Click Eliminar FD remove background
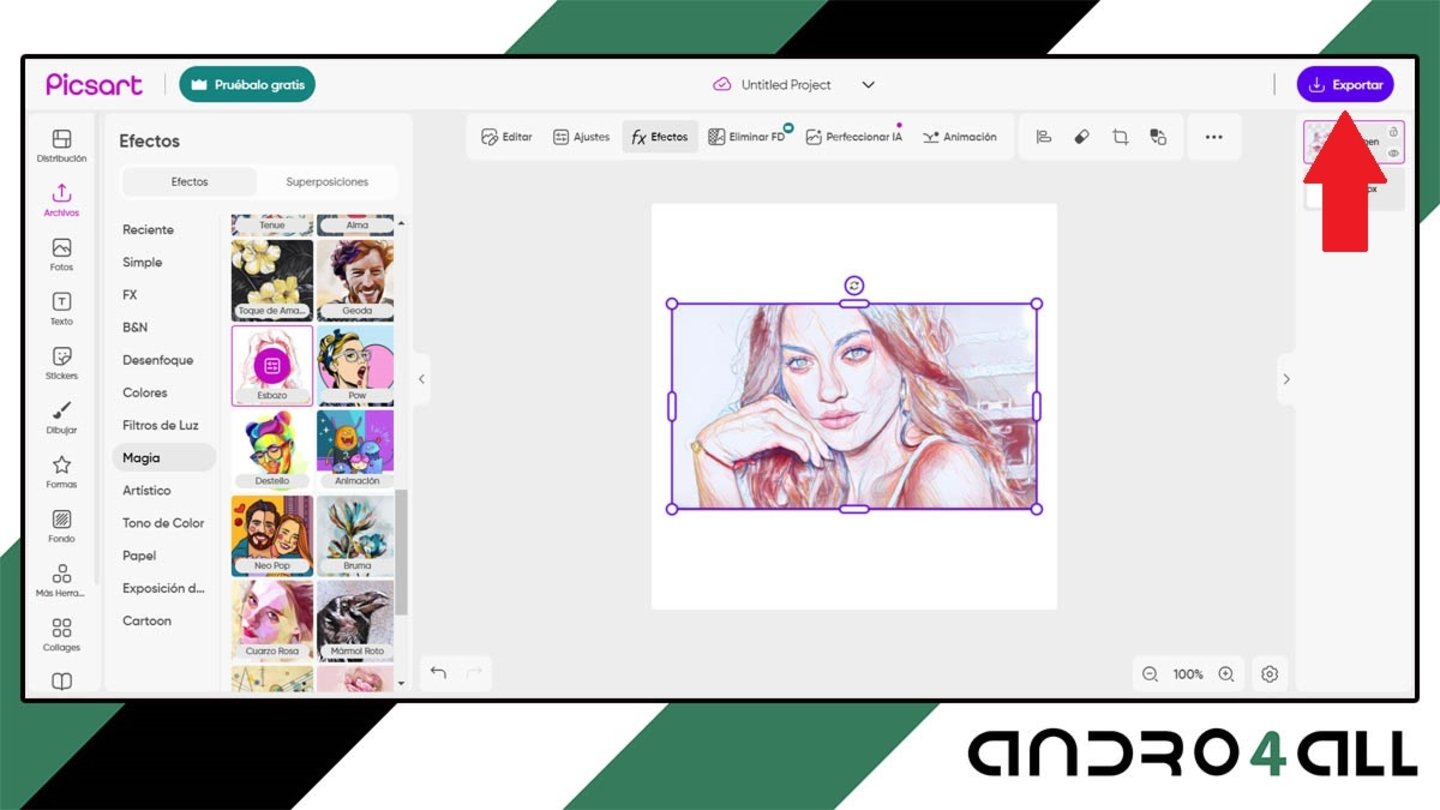The height and width of the screenshot is (810, 1440). click(747, 137)
